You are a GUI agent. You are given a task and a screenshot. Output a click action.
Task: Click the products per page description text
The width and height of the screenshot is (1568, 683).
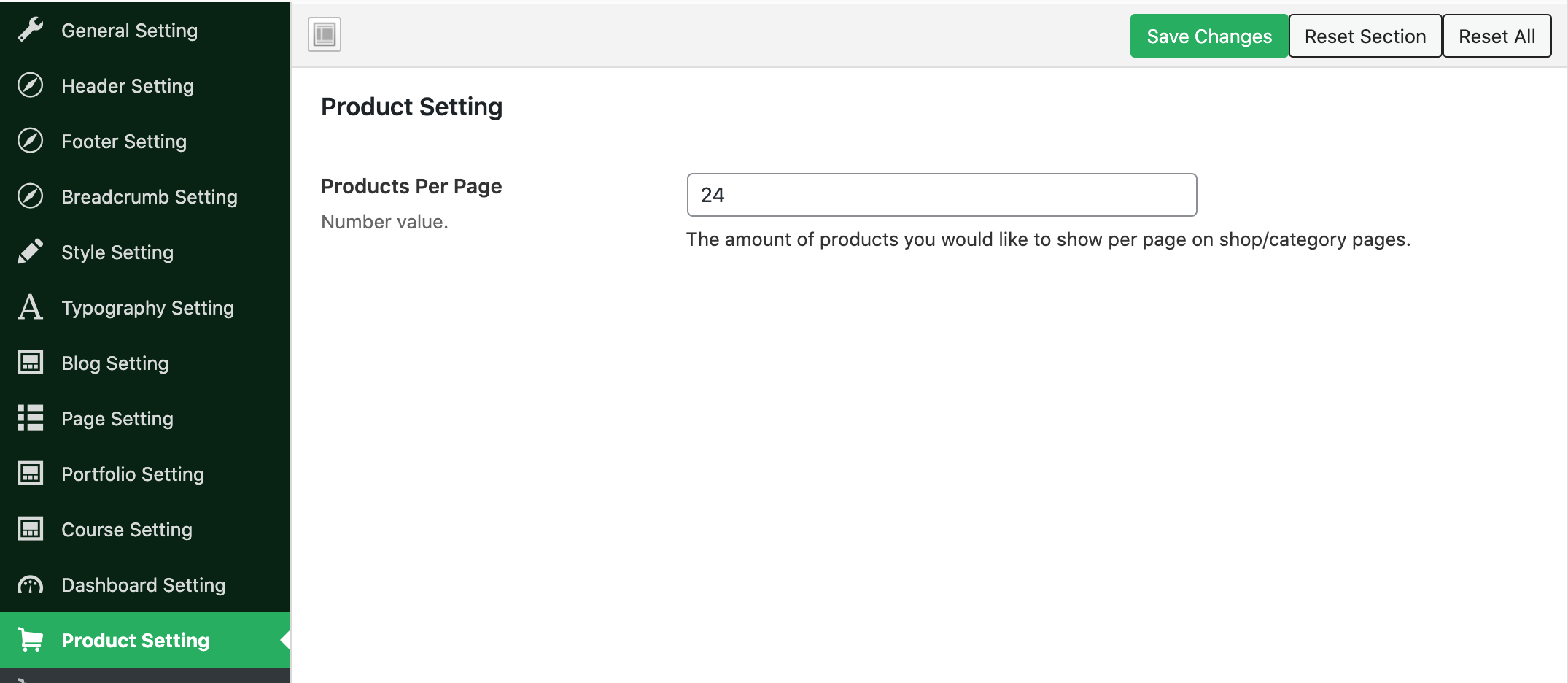pos(1048,239)
